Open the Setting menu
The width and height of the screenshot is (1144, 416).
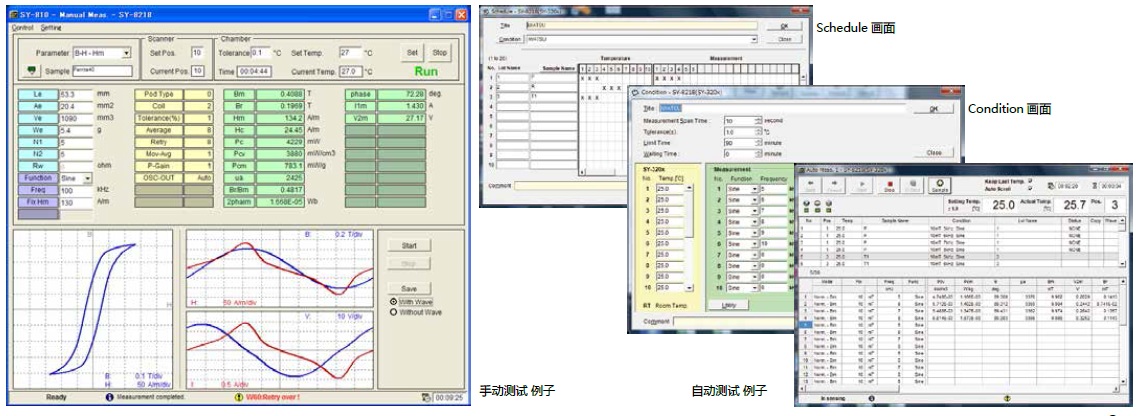[x=51, y=28]
